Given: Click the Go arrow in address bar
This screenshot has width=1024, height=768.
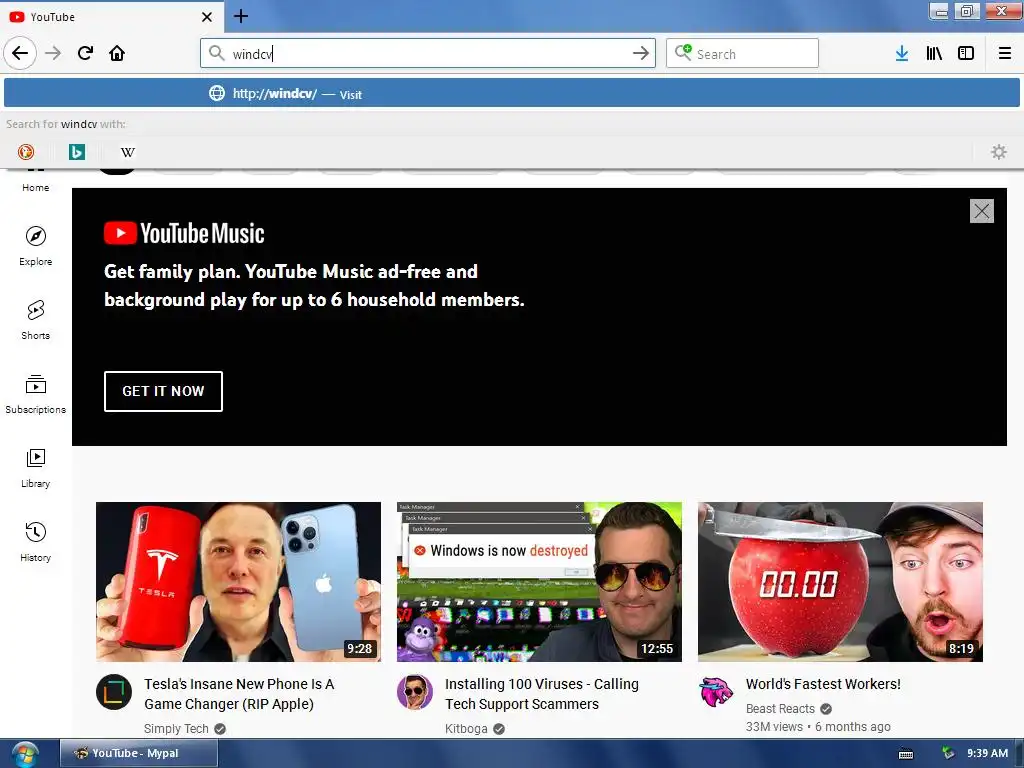Looking at the screenshot, I should coord(641,53).
